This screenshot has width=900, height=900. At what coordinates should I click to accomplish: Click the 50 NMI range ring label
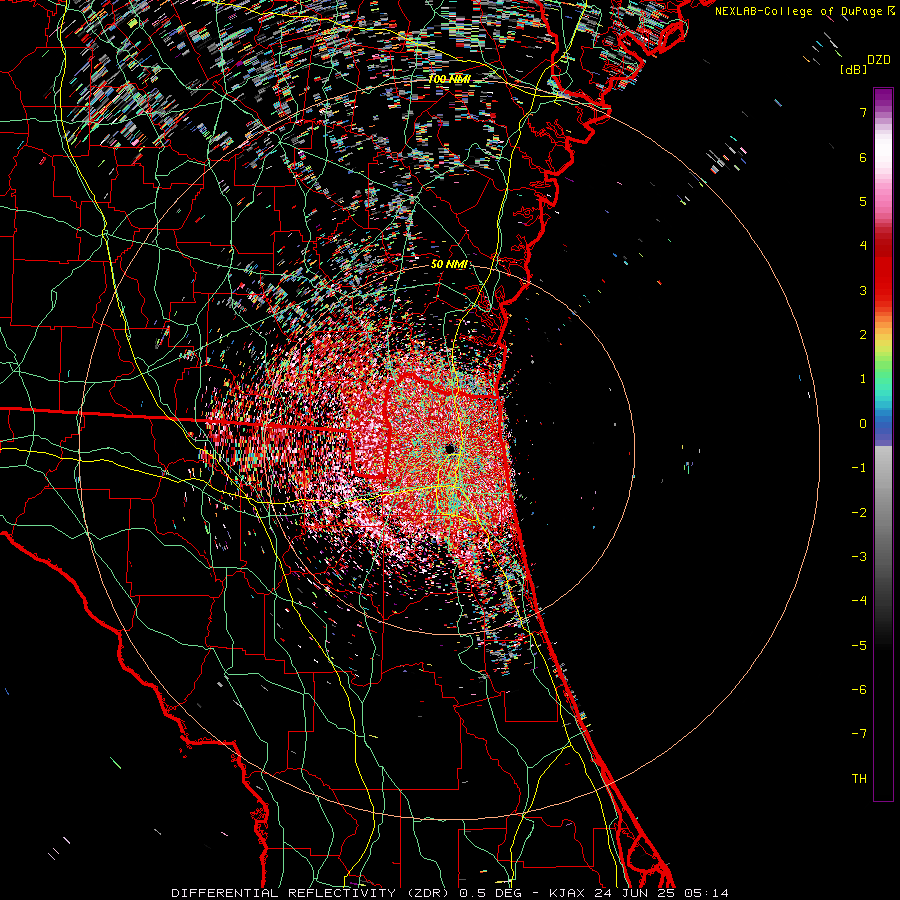coord(449,265)
